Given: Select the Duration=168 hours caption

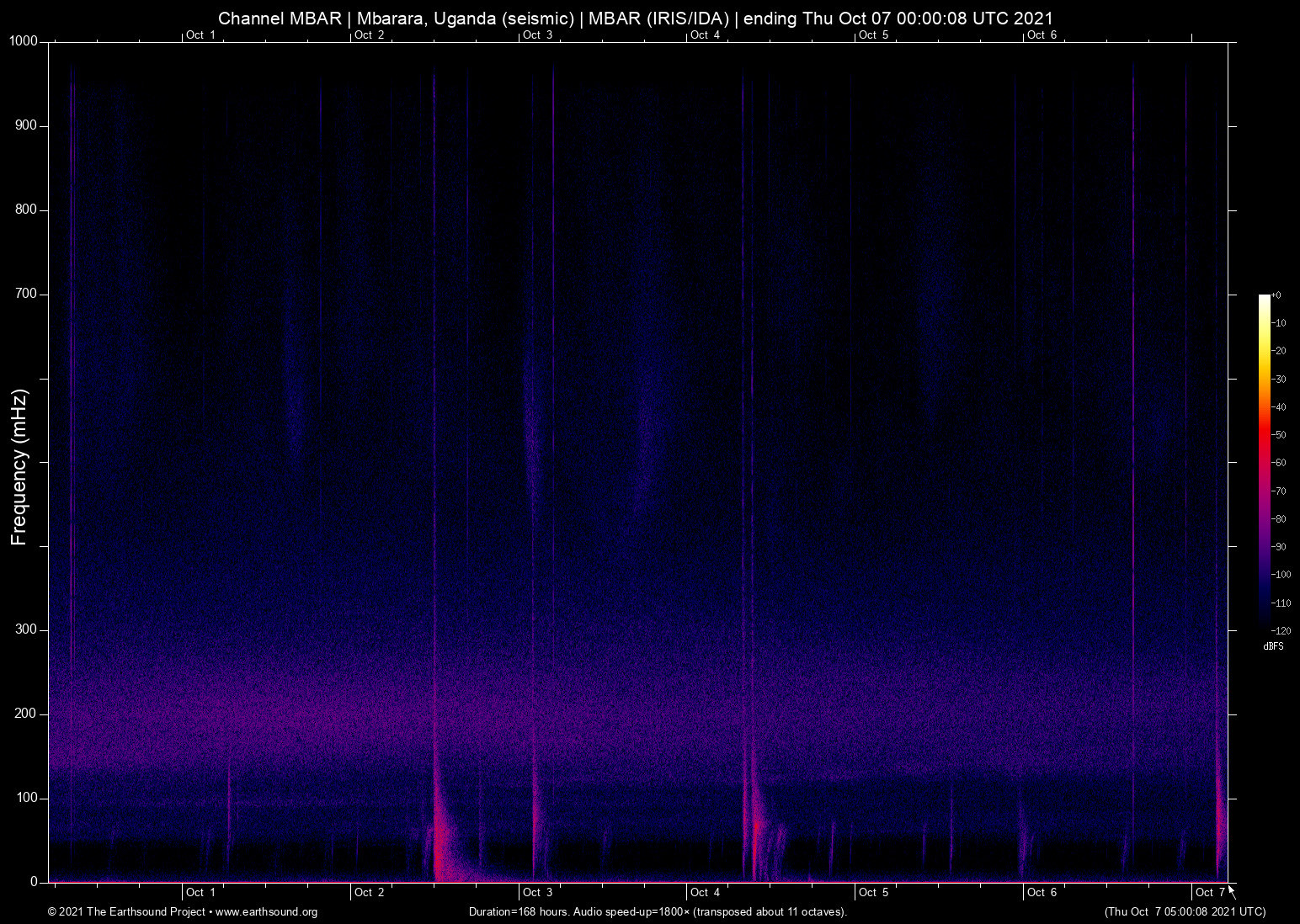Looking at the screenshot, I should tap(518, 911).
